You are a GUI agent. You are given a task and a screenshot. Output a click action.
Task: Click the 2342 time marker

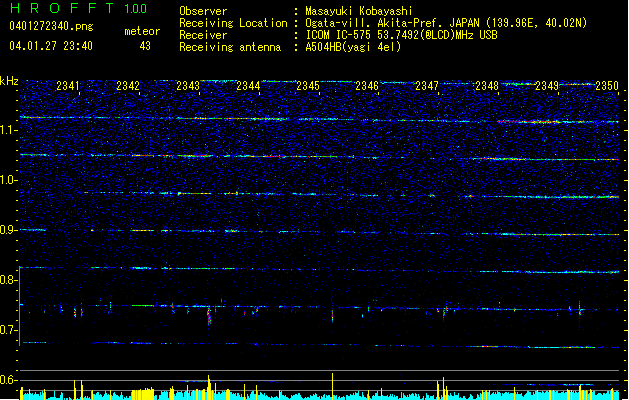[x=128, y=85]
